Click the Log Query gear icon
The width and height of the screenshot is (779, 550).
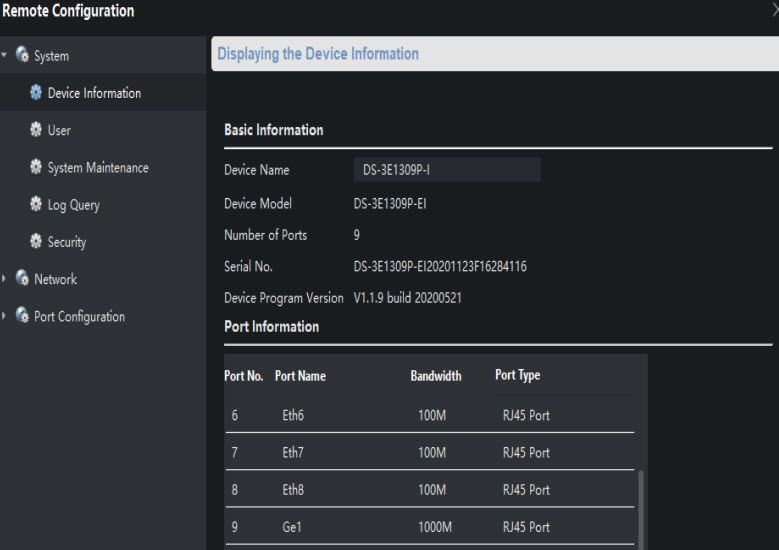pyautogui.click(x=36, y=204)
